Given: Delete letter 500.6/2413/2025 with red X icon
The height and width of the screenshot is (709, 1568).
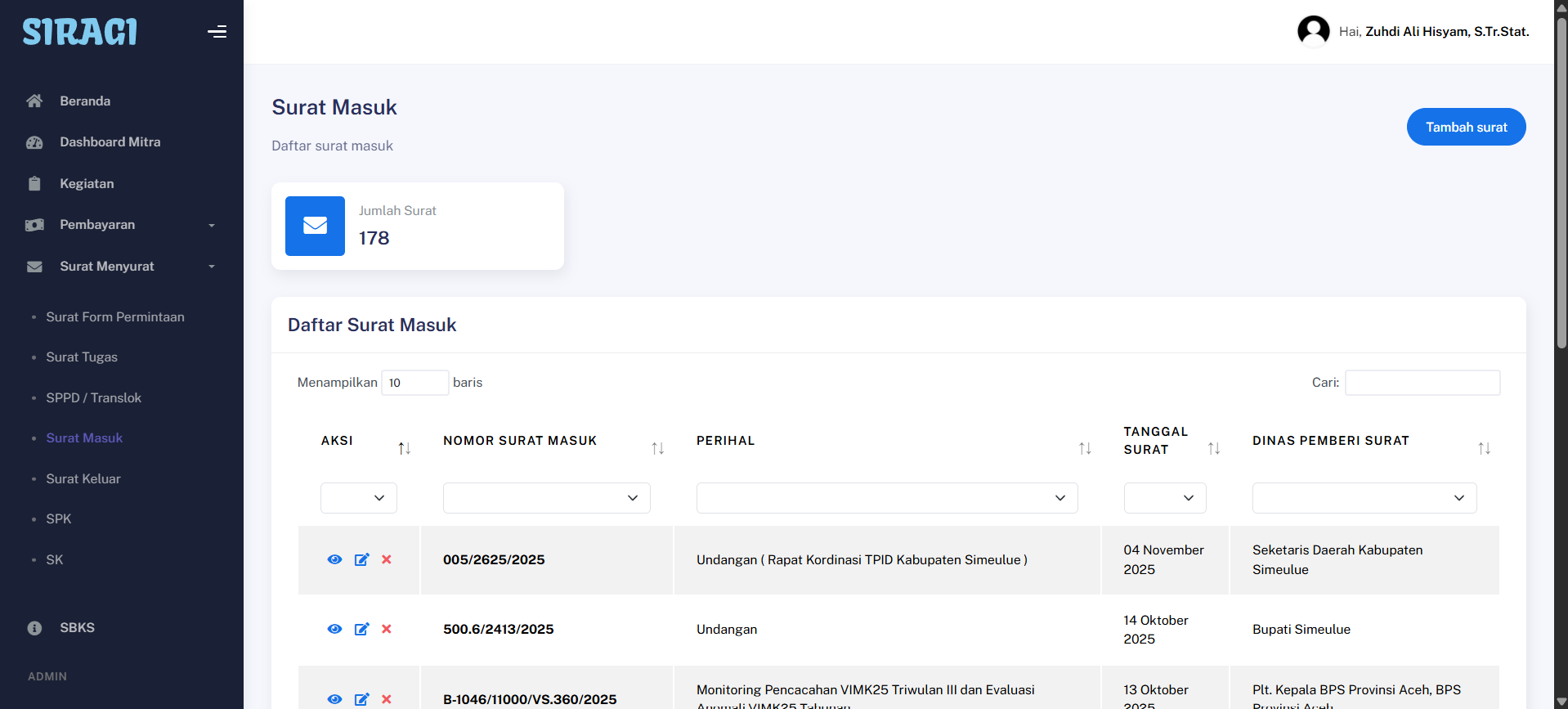Looking at the screenshot, I should (x=387, y=629).
